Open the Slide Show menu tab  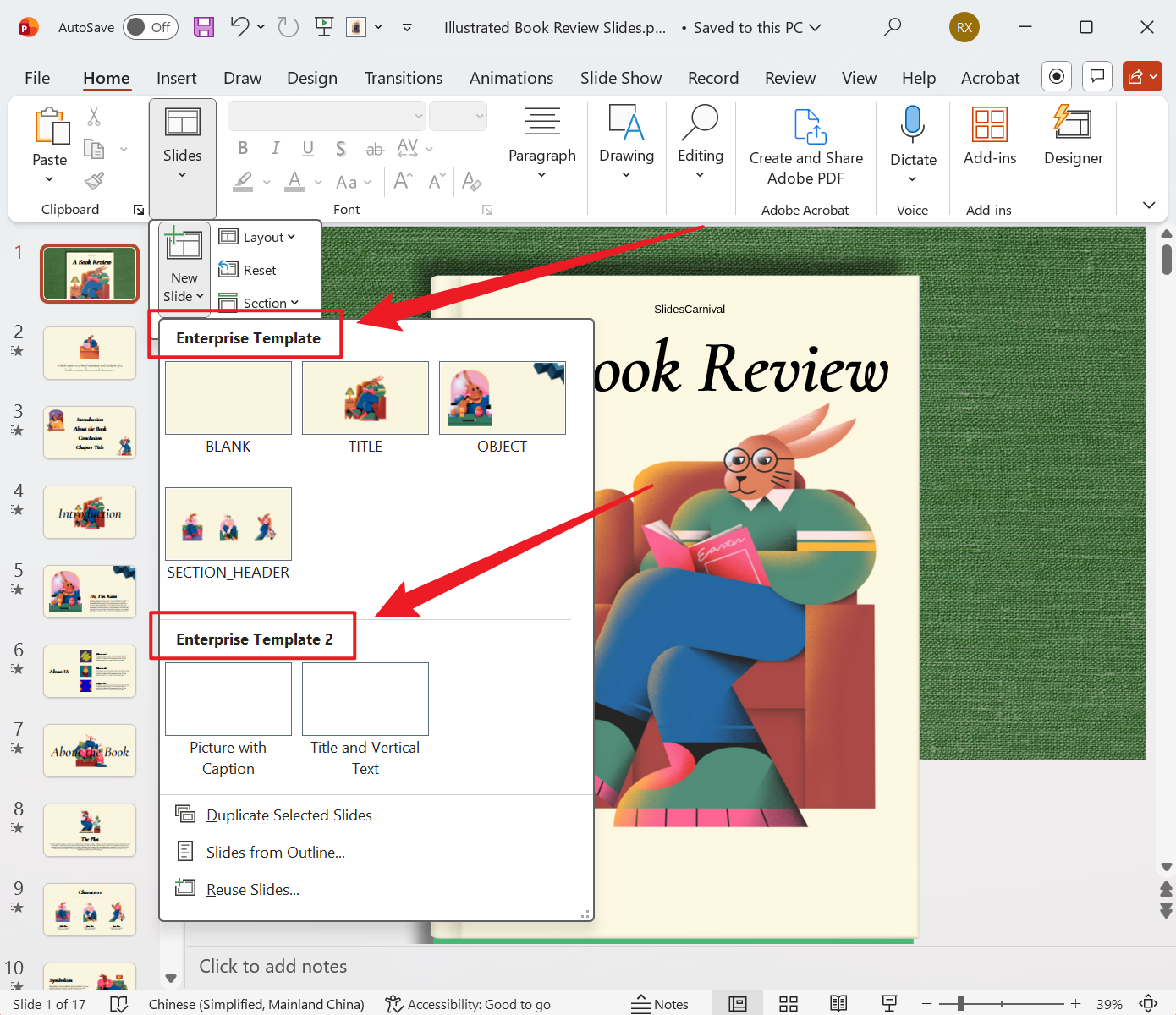tap(621, 78)
